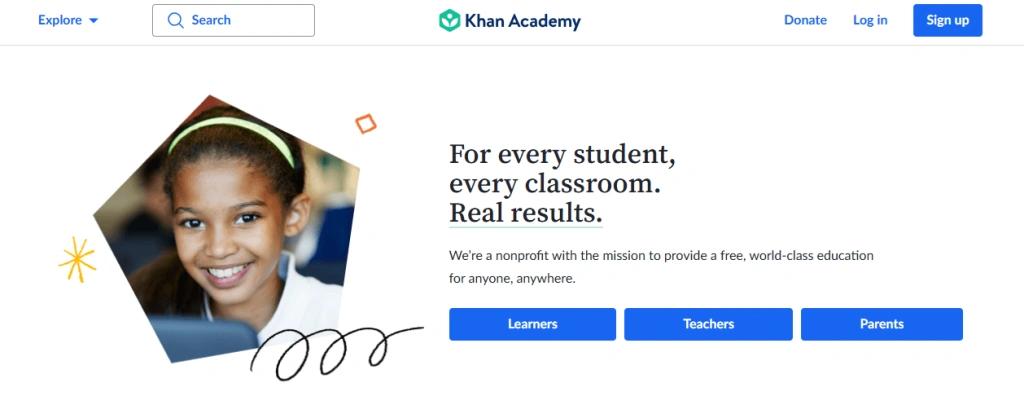1024x405 pixels.
Task: Click the 'For every student,' headline text
Action: (x=562, y=155)
